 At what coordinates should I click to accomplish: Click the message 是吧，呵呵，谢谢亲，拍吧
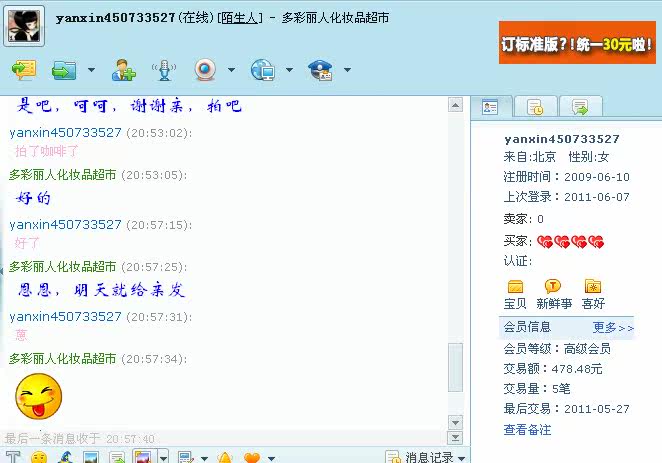pyautogui.click(x=129, y=106)
